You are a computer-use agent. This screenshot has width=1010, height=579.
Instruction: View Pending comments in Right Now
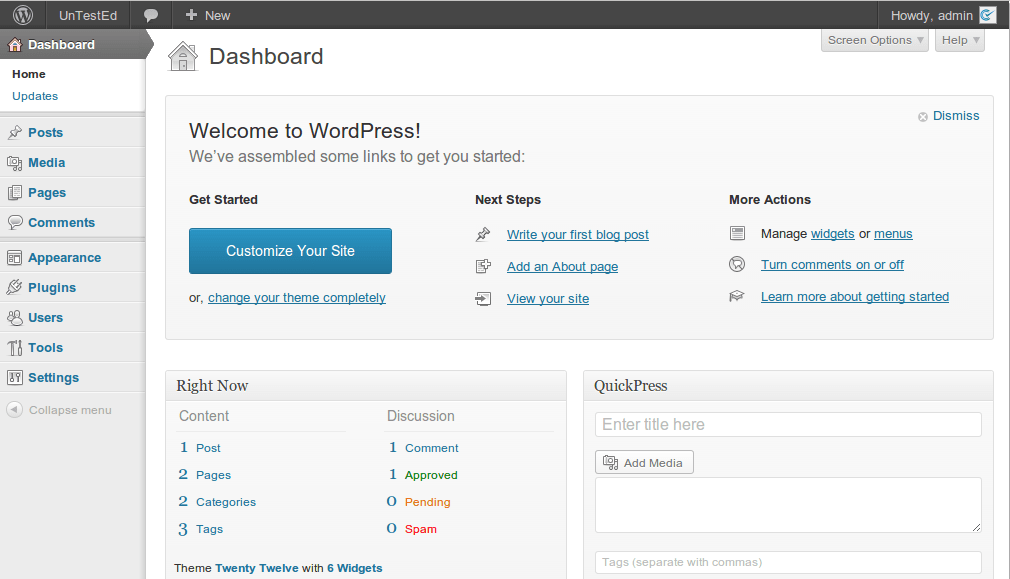pos(428,502)
